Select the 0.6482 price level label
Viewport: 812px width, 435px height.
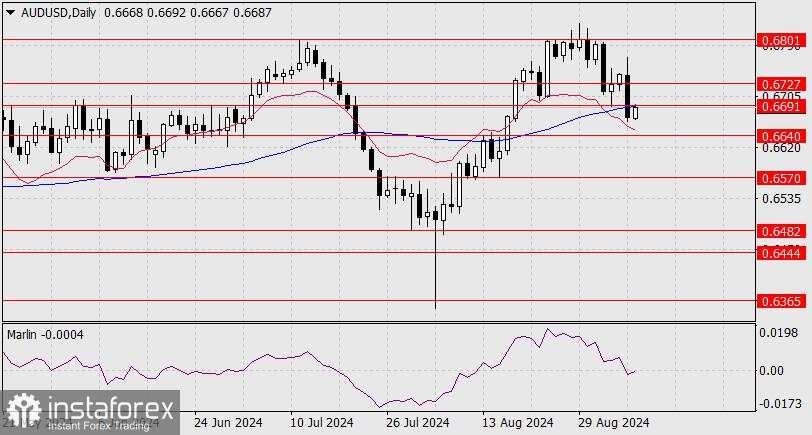point(780,231)
